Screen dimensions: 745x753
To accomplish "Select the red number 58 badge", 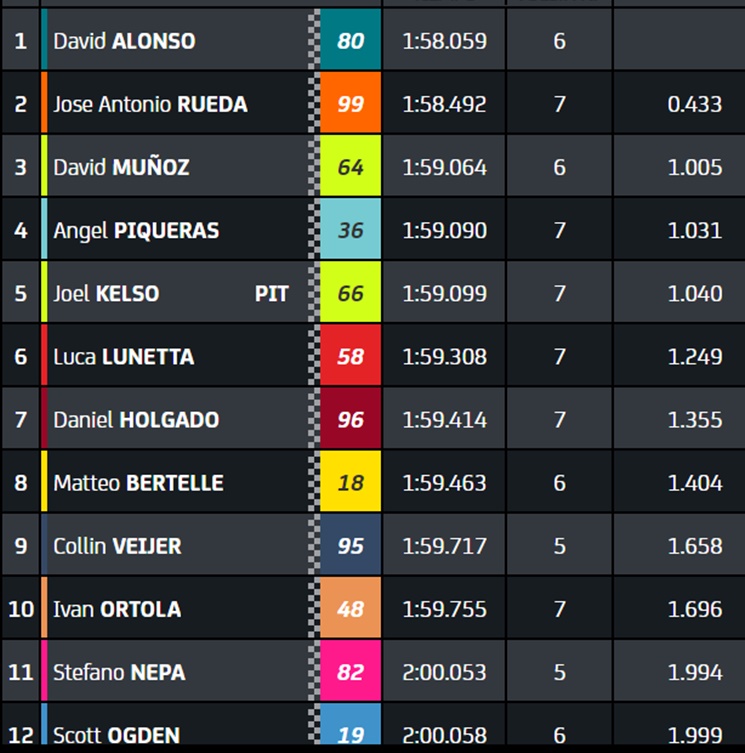I will tap(350, 355).
